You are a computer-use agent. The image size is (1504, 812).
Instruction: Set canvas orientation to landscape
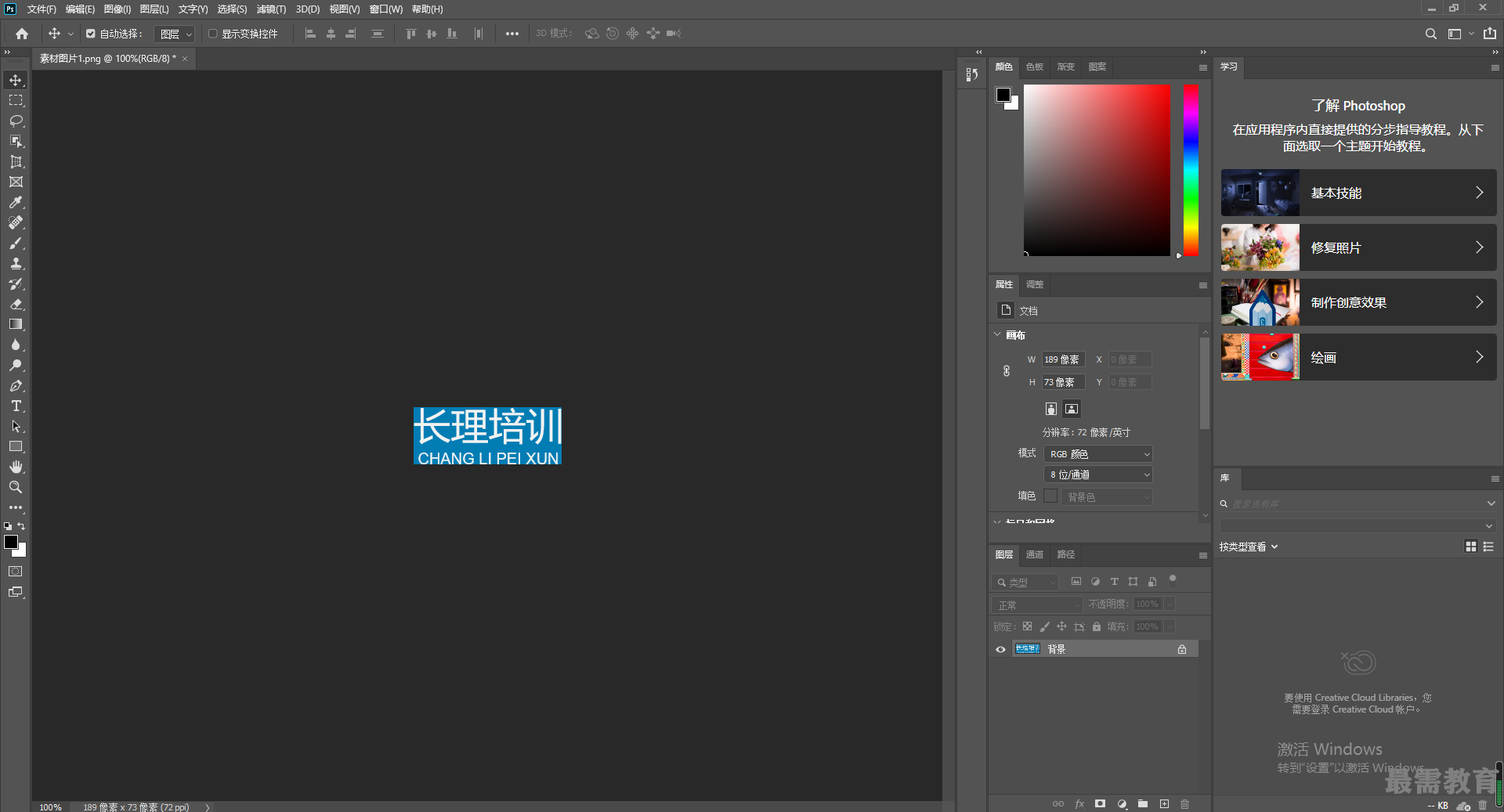tap(1072, 409)
